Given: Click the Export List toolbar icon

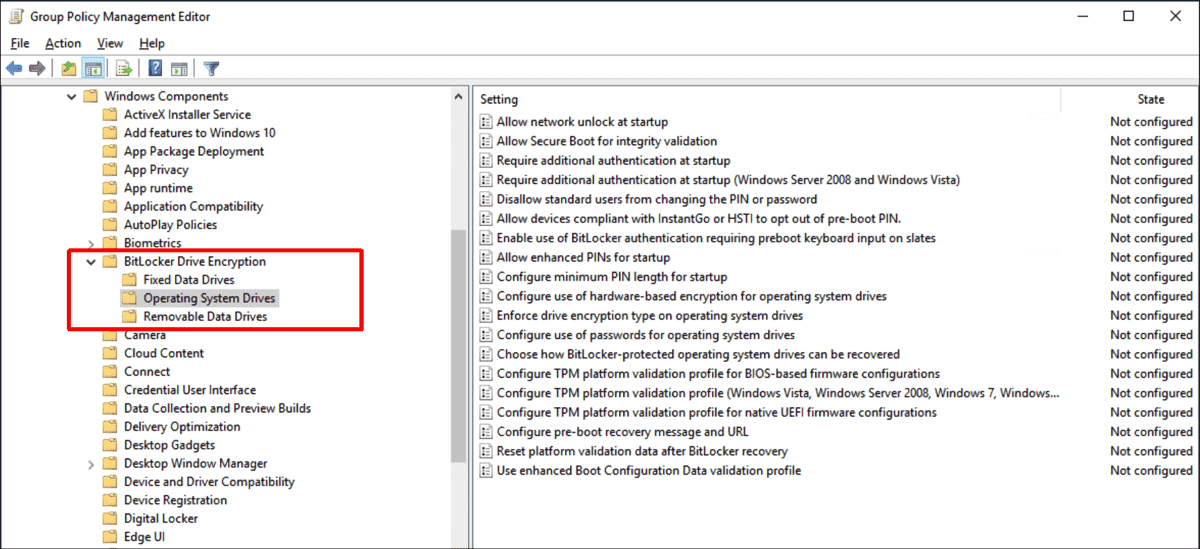Looking at the screenshot, I should point(124,68).
